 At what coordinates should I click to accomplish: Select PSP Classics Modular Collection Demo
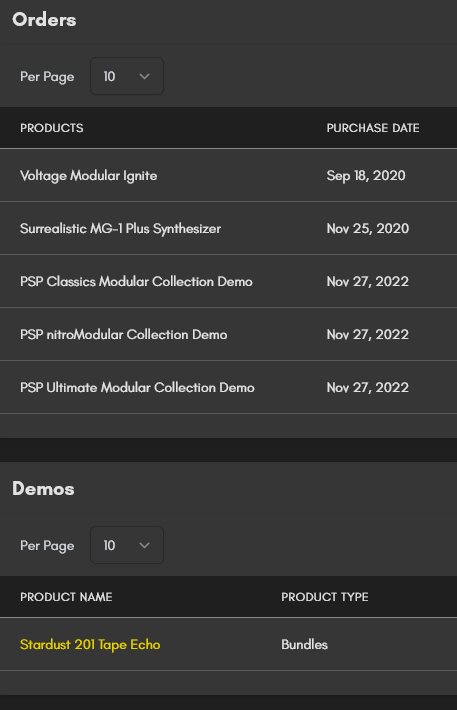(x=136, y=282)
